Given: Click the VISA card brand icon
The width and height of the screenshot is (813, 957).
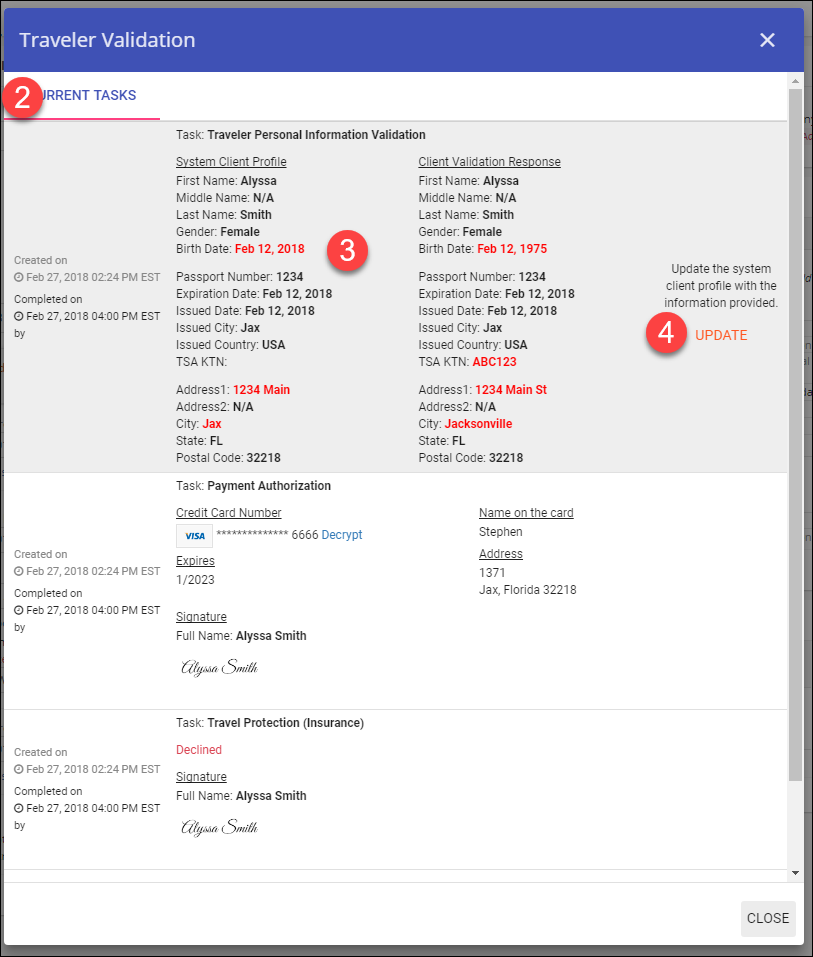Looking at the screenshot, I should click(x=194, y=535).
